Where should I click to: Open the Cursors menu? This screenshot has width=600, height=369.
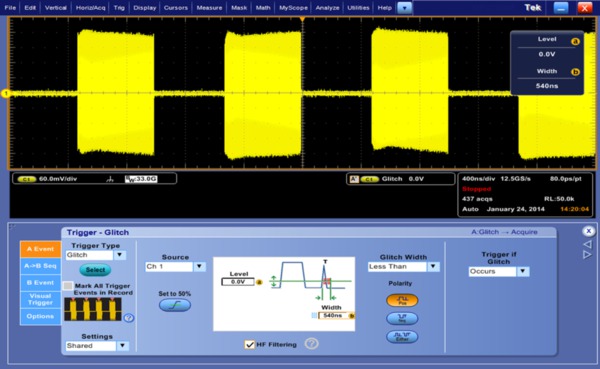coord(176,8)
